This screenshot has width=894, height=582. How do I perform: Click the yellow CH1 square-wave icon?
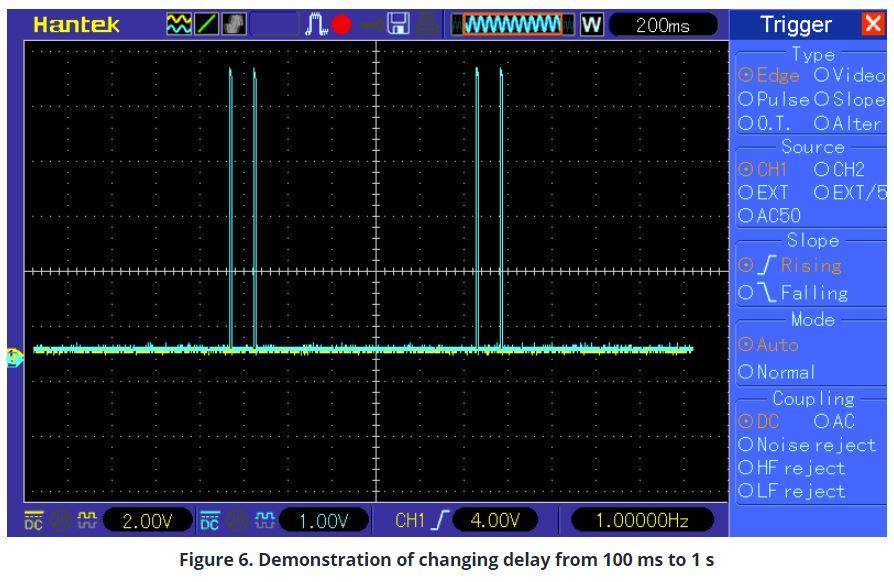[87, 520]
